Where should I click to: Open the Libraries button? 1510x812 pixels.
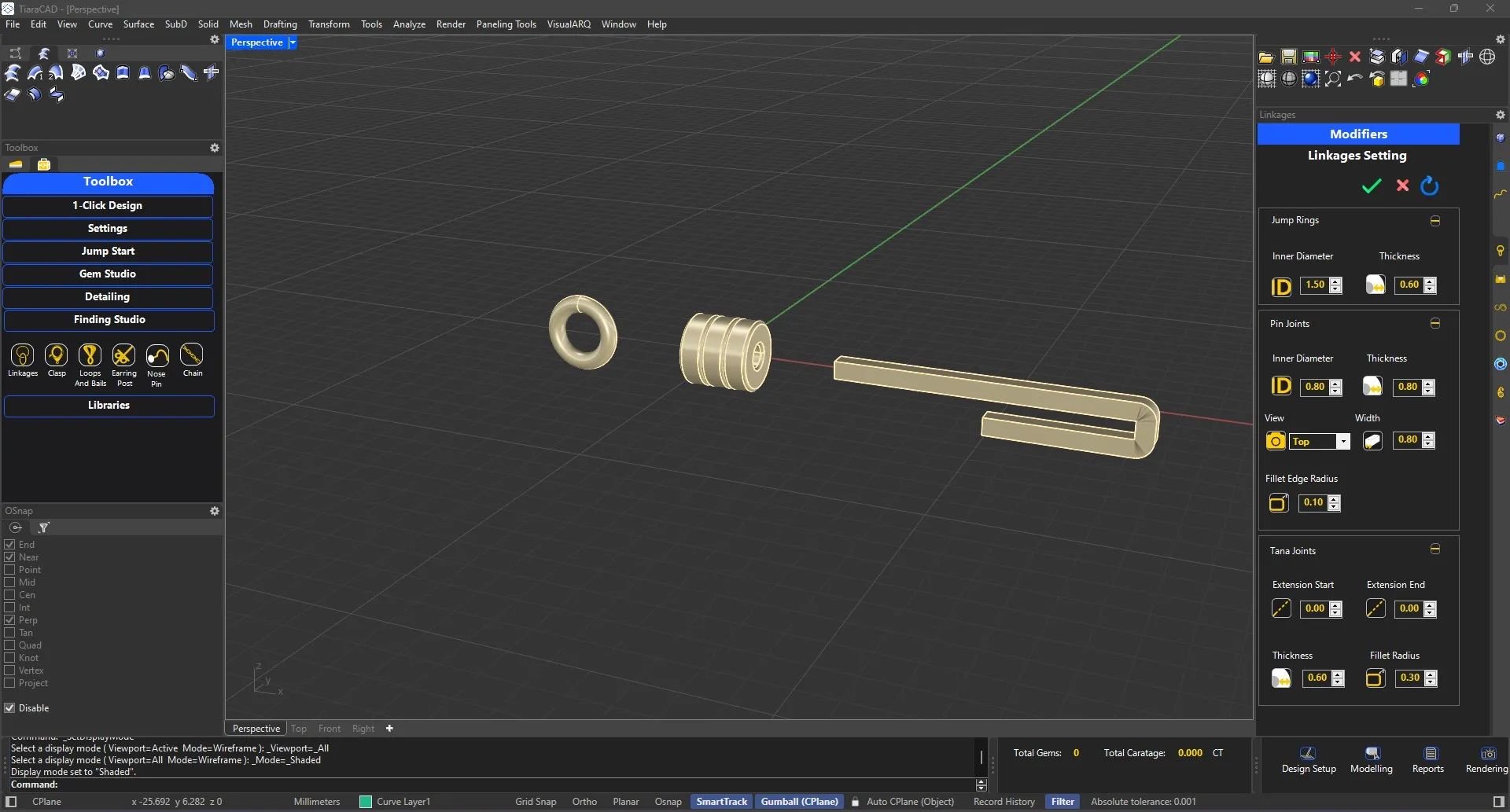(109, 406)
